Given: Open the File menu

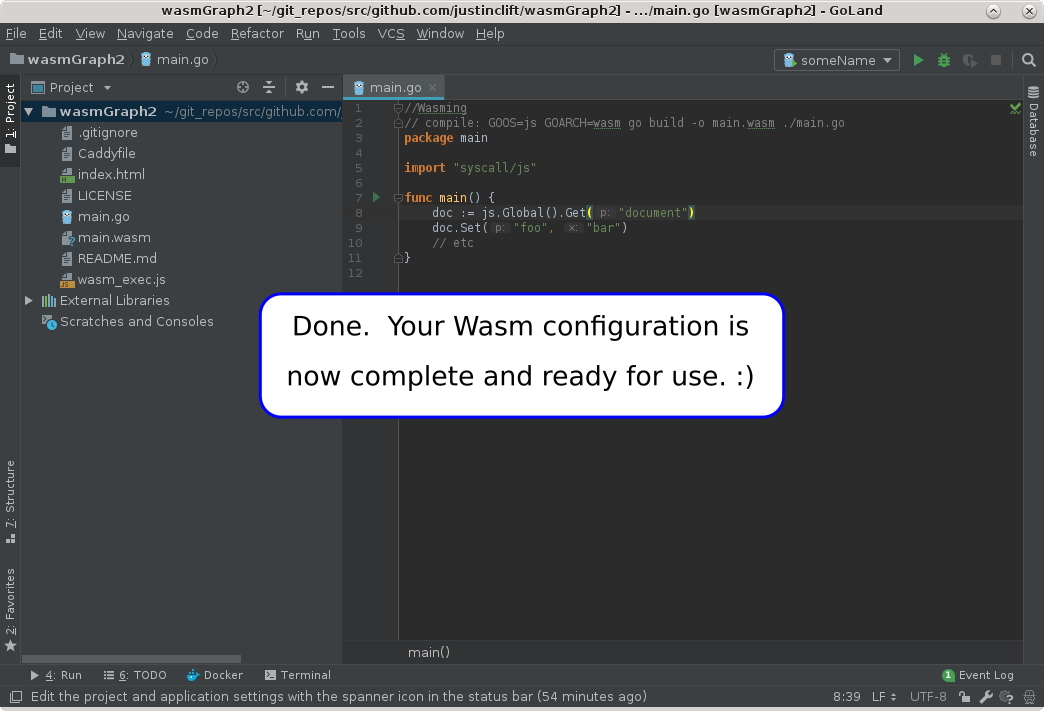Looking at the screenshot, I should (x=16, y=33).
